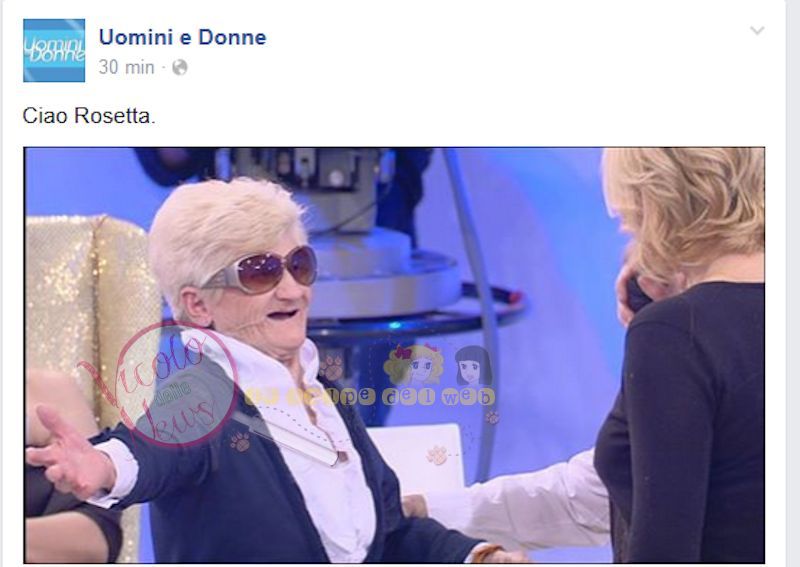The image size is (800, 567).
Task: Open the Uomini e Donne profile picture
Action: pos(54,51)
